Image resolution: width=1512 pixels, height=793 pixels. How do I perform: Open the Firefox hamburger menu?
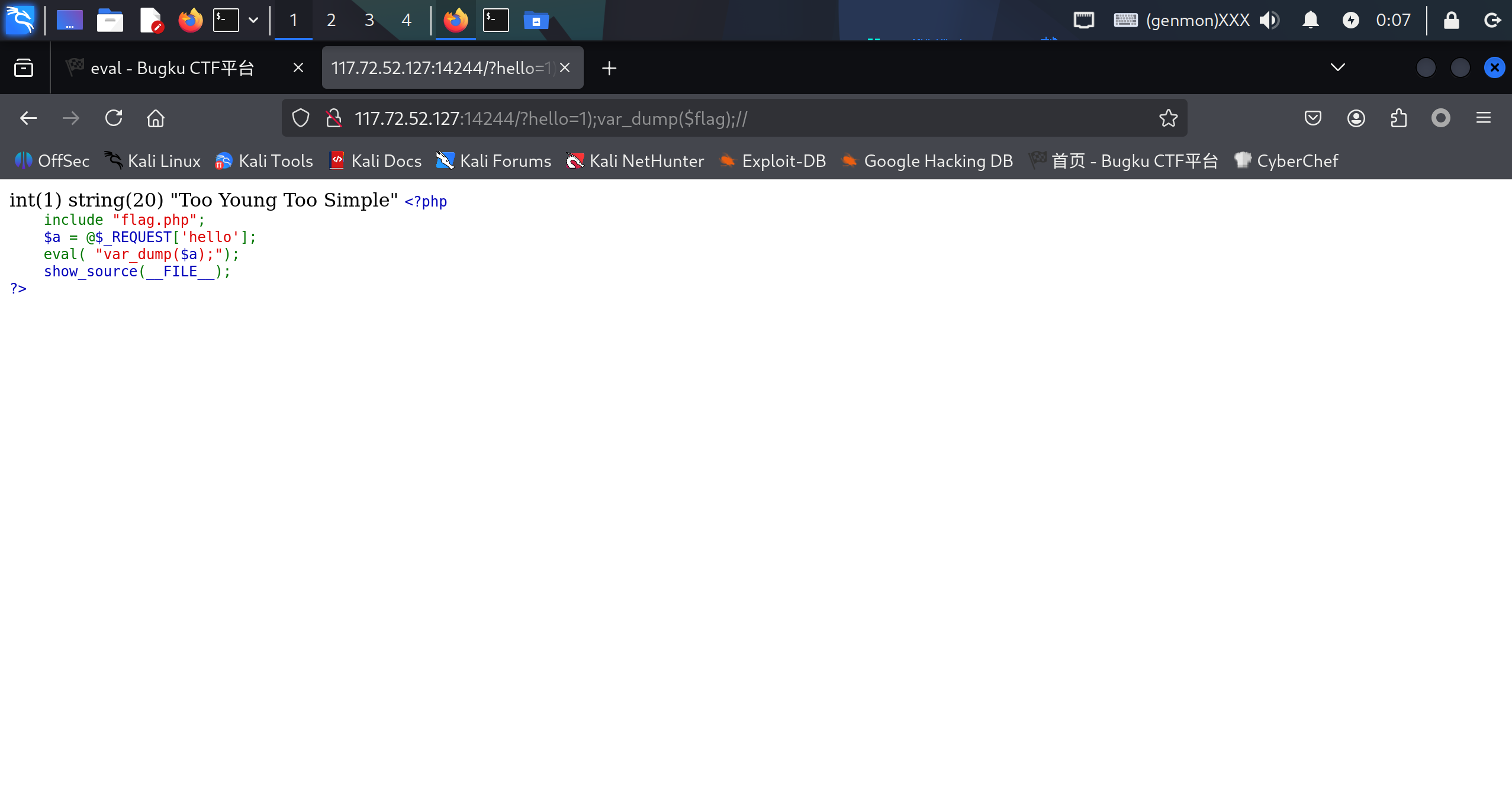(1483, 118)
